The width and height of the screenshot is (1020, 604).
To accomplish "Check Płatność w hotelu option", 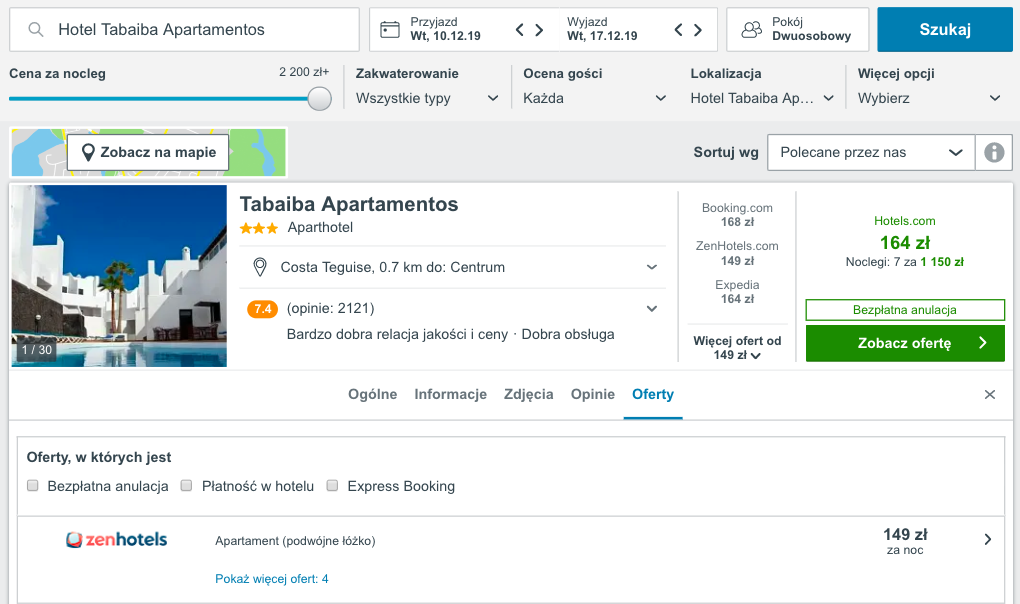I will click(x=187, y=486).
